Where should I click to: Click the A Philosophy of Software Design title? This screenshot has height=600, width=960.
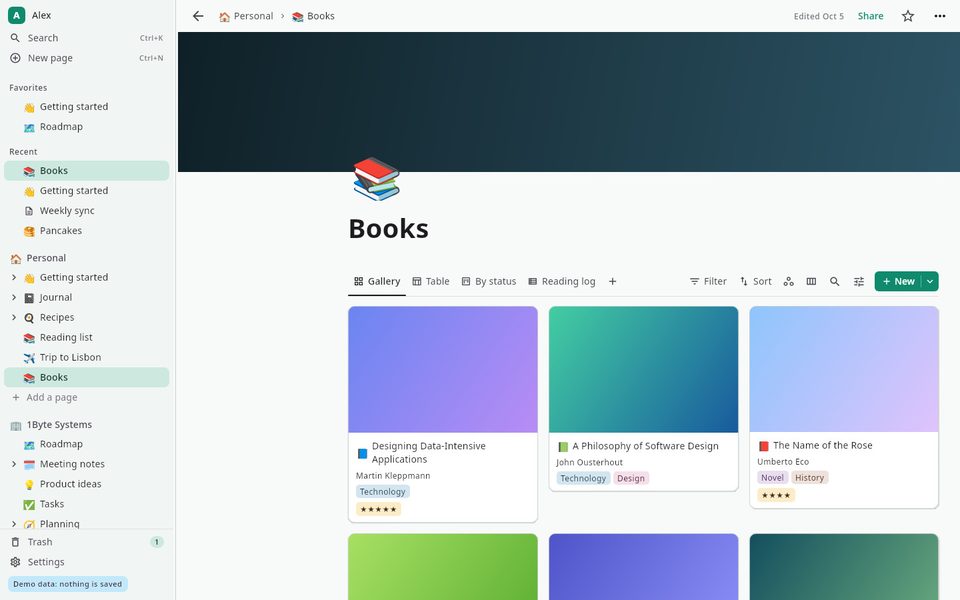tap(645, 446)
